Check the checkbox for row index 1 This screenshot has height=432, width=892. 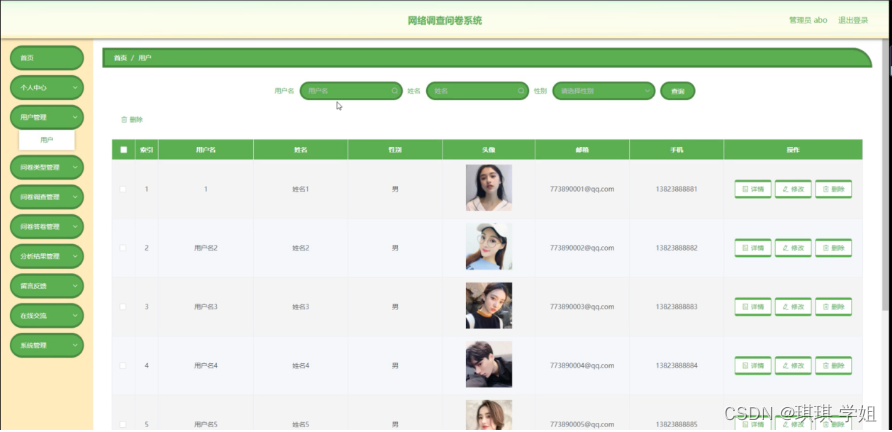pyautogui.click(x=123, y=189)
